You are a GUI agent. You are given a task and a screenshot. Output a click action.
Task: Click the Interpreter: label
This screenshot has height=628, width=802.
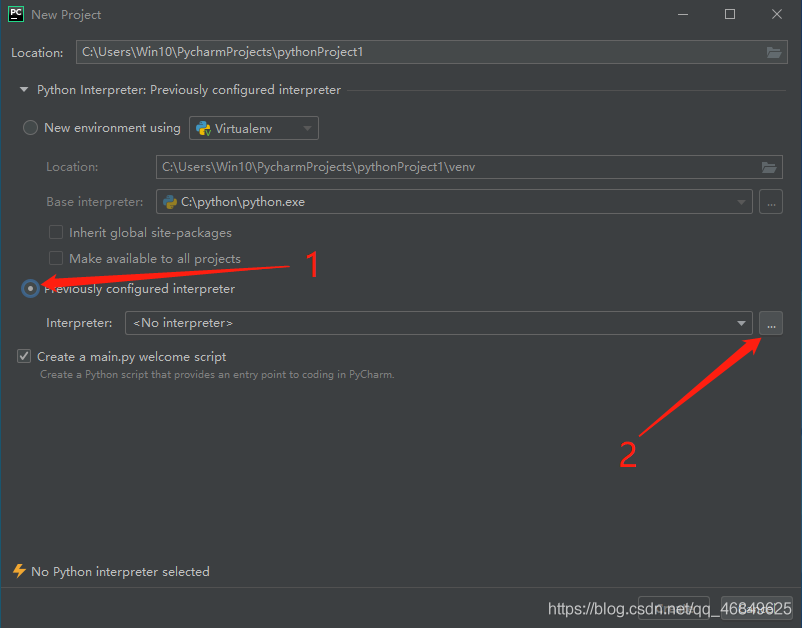click(79, 323)
